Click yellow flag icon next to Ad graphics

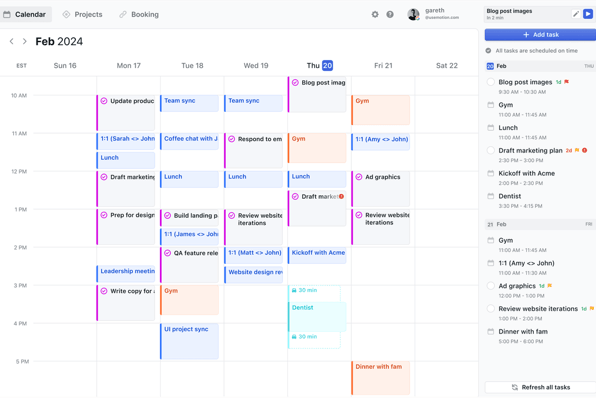pyautogui.click(x=550, y=285)
